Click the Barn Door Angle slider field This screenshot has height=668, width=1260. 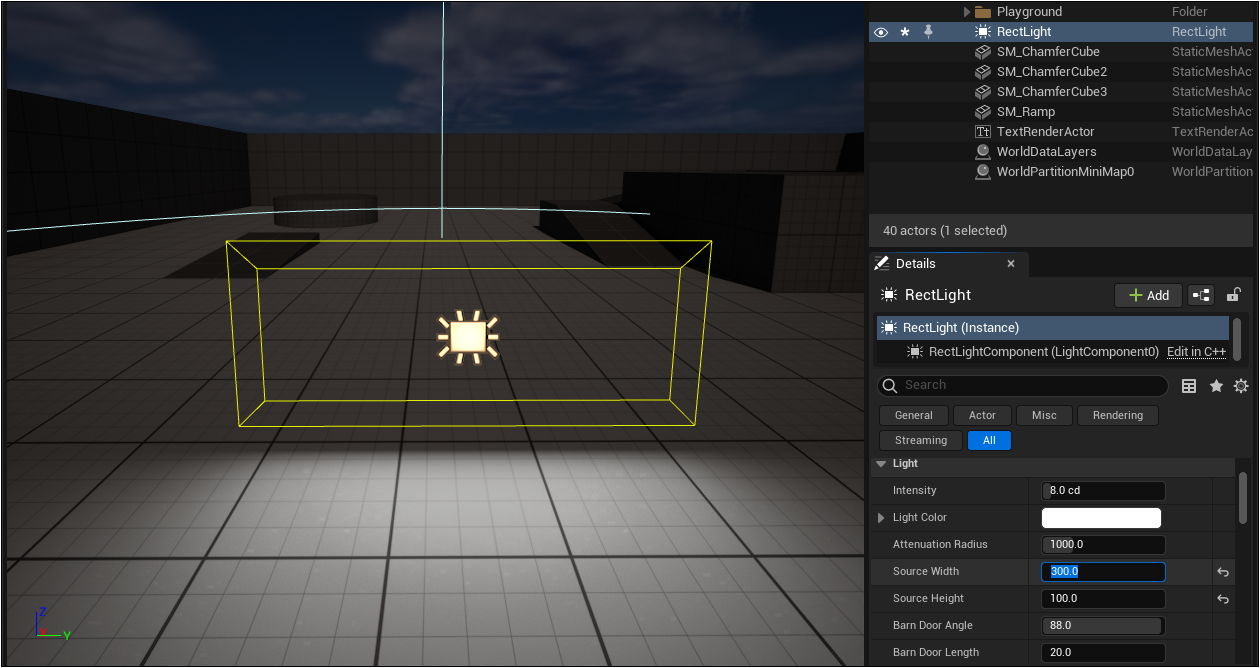1103,626
